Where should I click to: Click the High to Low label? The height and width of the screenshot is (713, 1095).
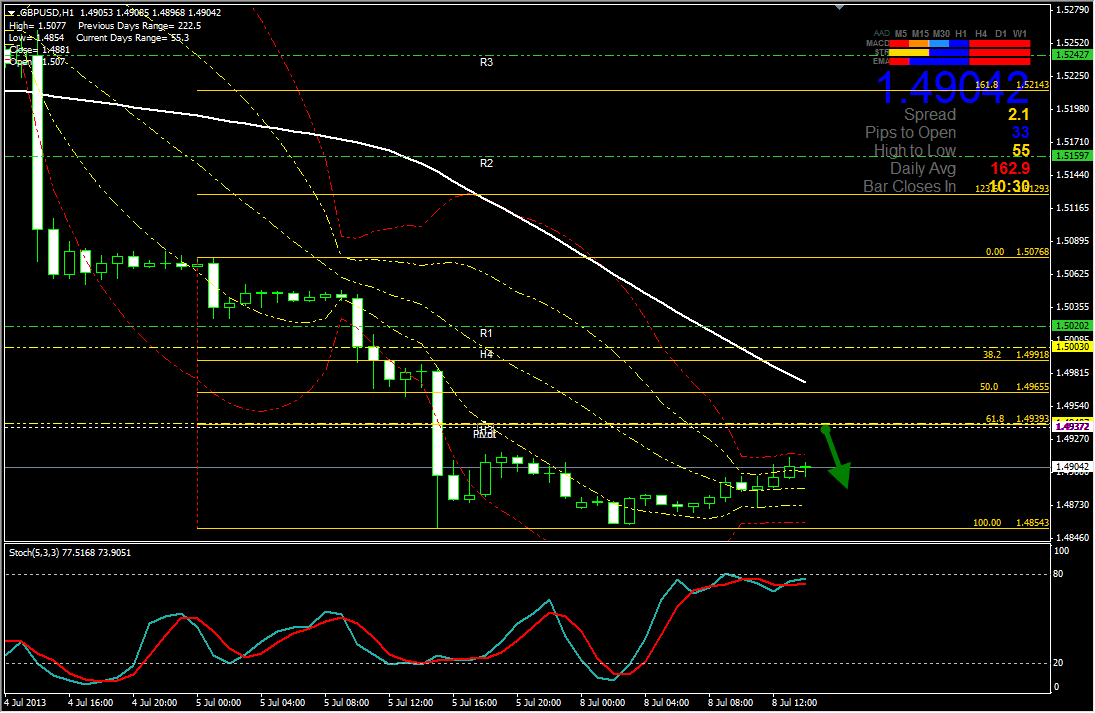(915, 151)
